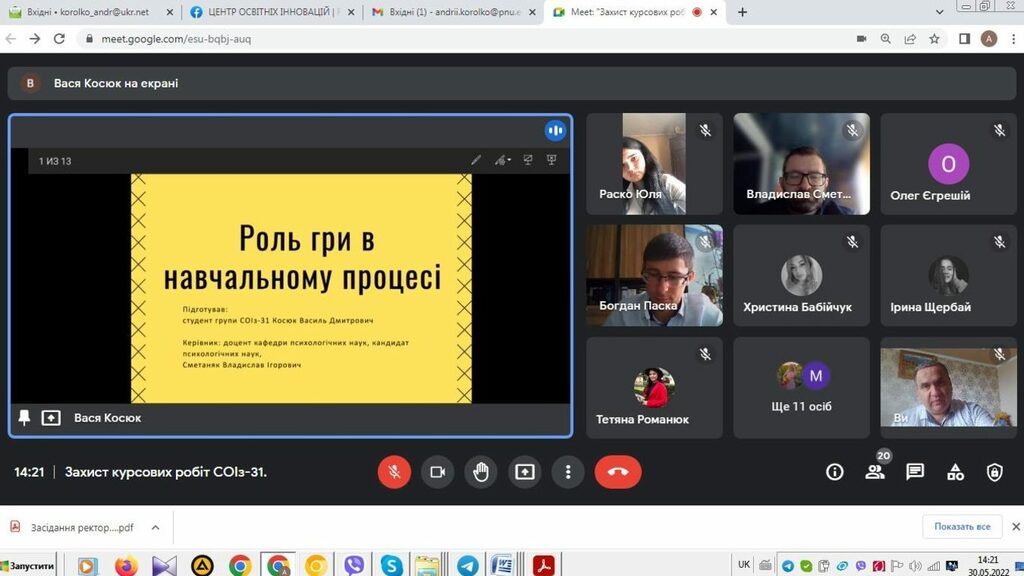Open meeting details info icon
The height and width of the screenshot is (576, 1024).
click(x=835, y=472)
